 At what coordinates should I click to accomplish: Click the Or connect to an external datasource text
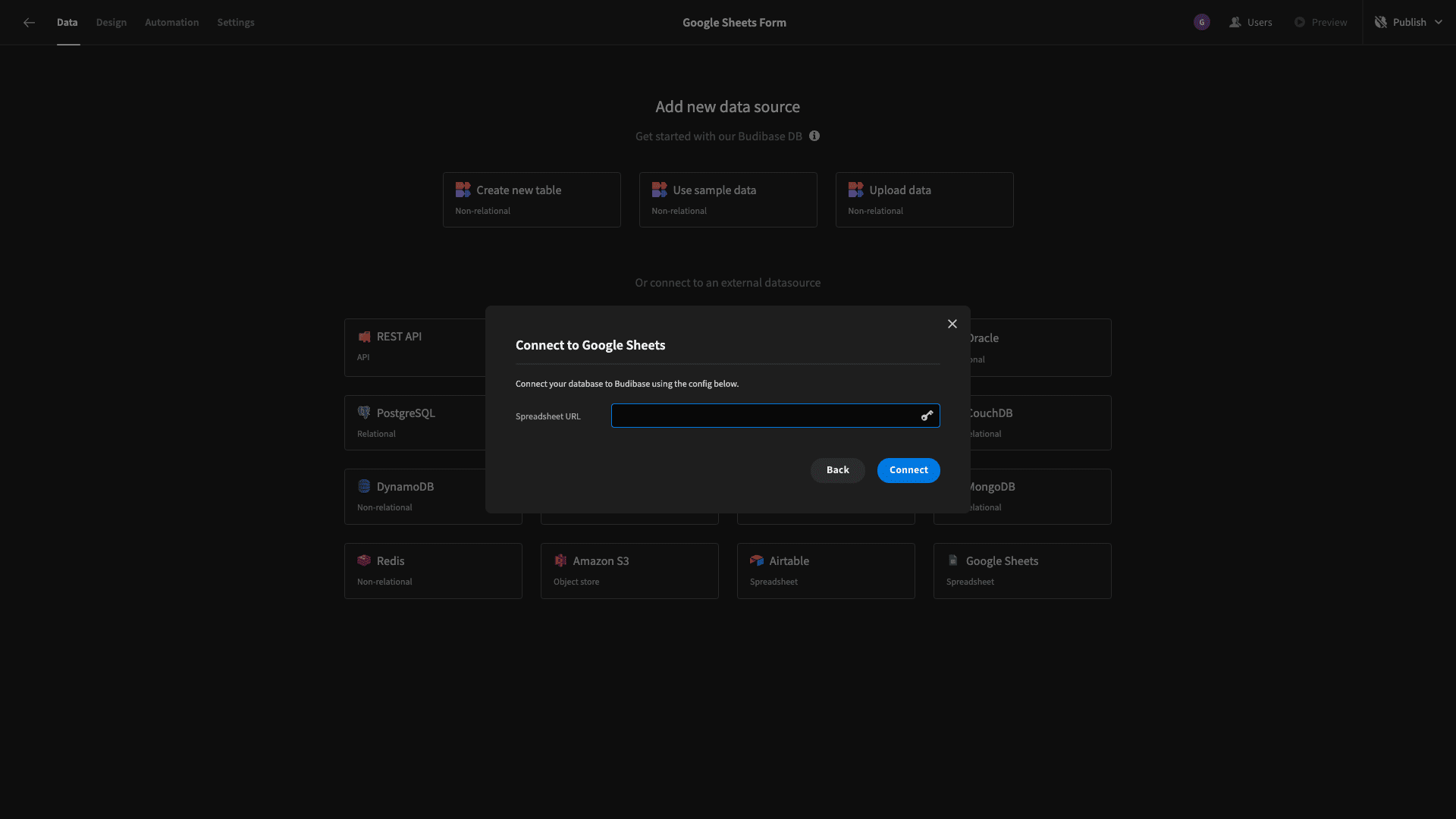click(x=728, y=283)
